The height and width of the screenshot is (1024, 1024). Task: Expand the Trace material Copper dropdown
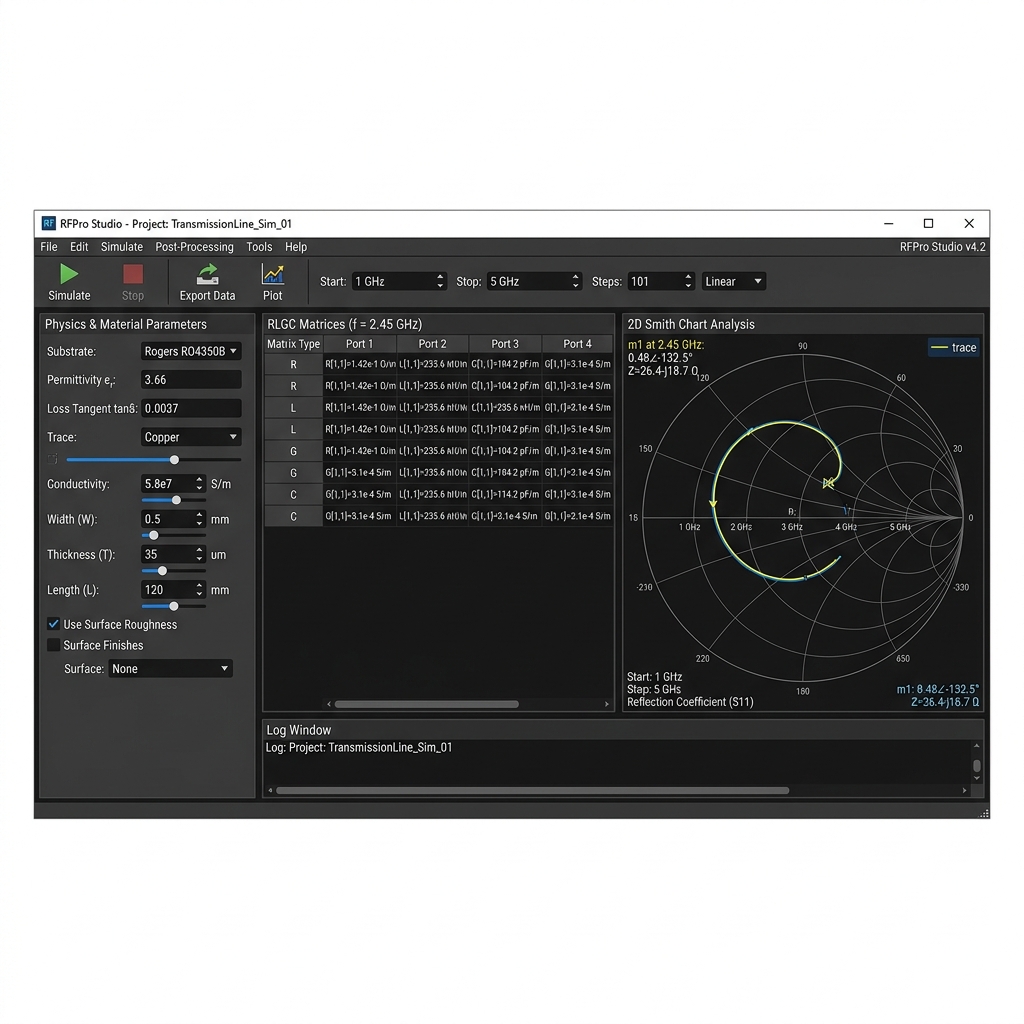click(x=191, y=437)
